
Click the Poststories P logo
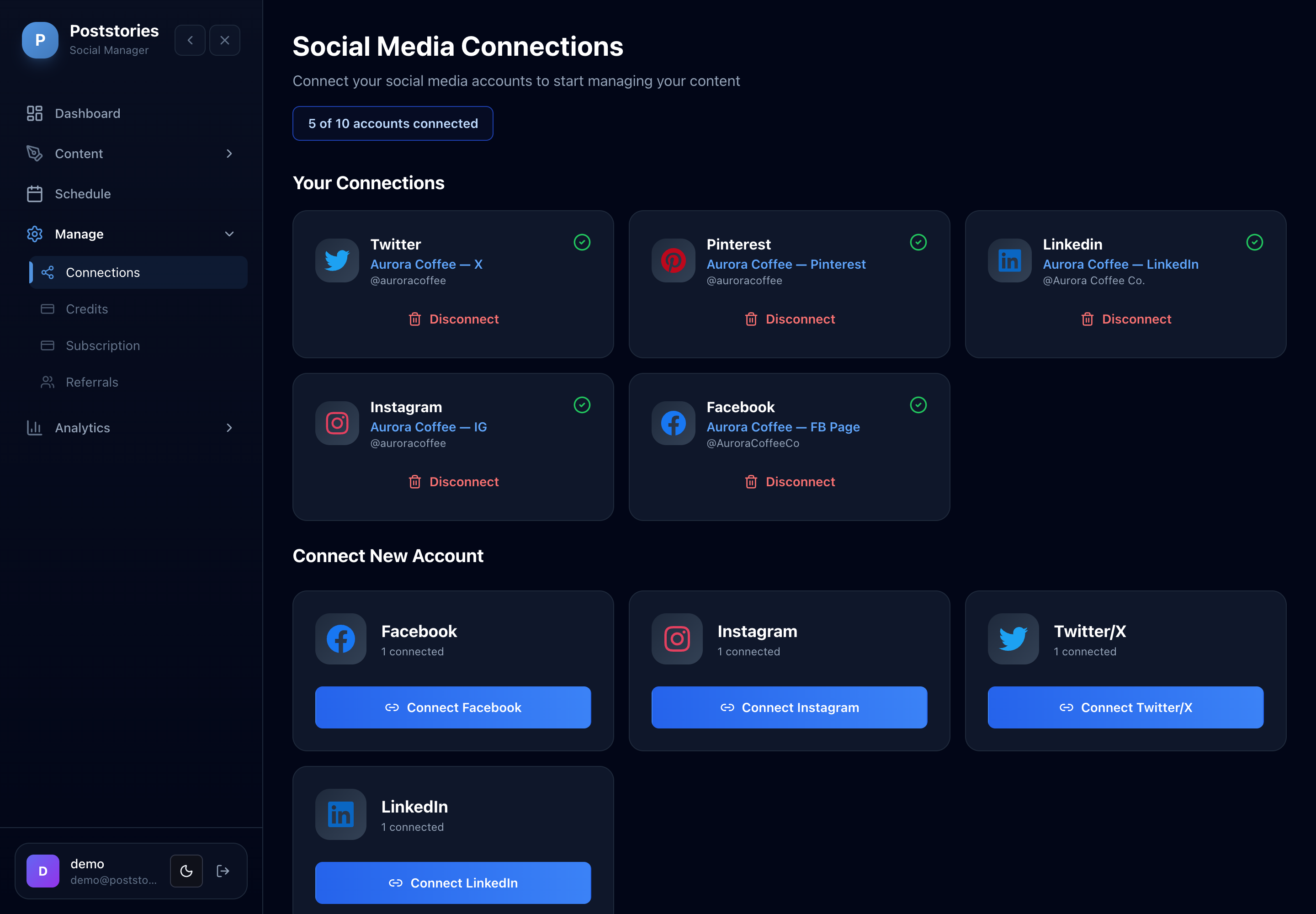40,40
